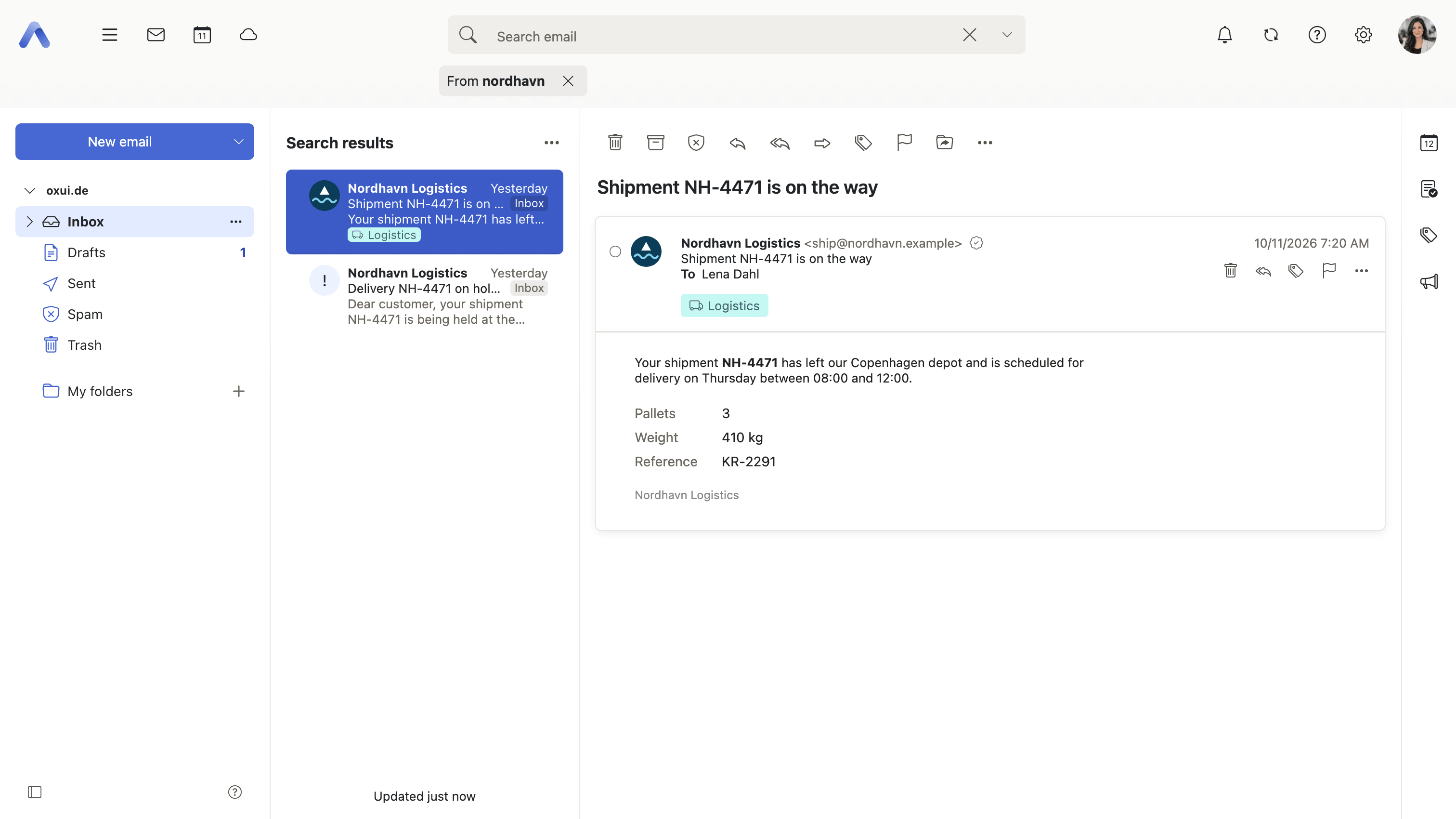The width and height of the screenshot is (1456, 819).
Task: Remove the From nordhavn search filter
Action: 568,81
